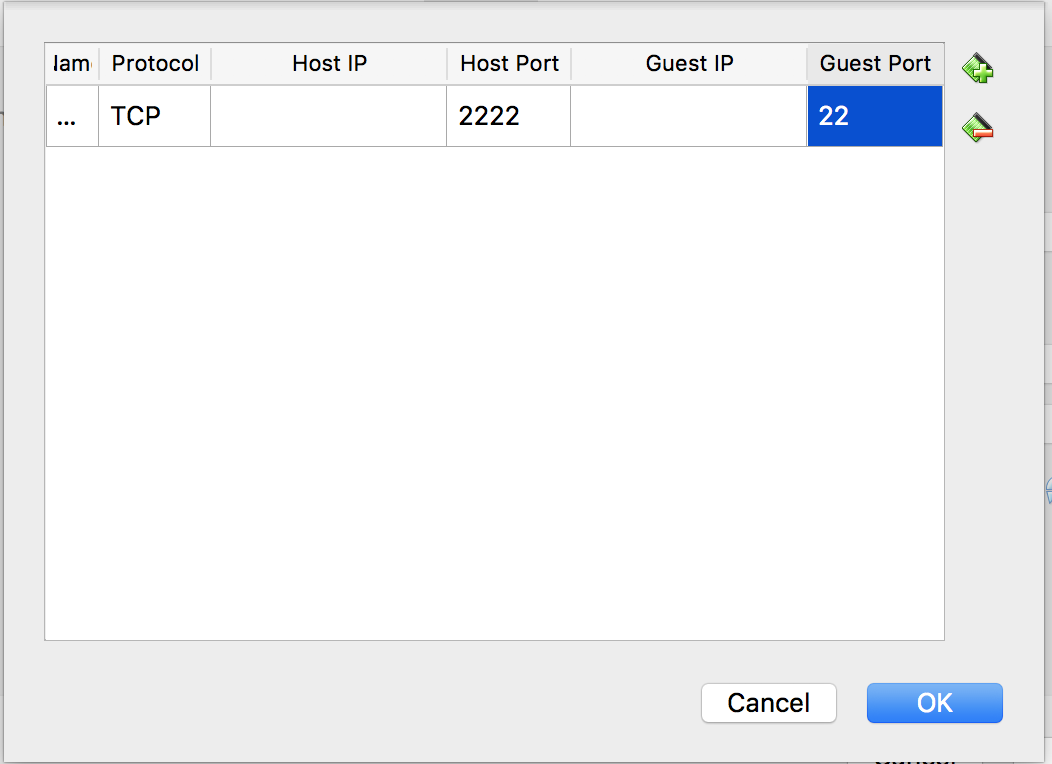Add a new port forwarding rule
Screen dimensions: 1052x764
978,68
